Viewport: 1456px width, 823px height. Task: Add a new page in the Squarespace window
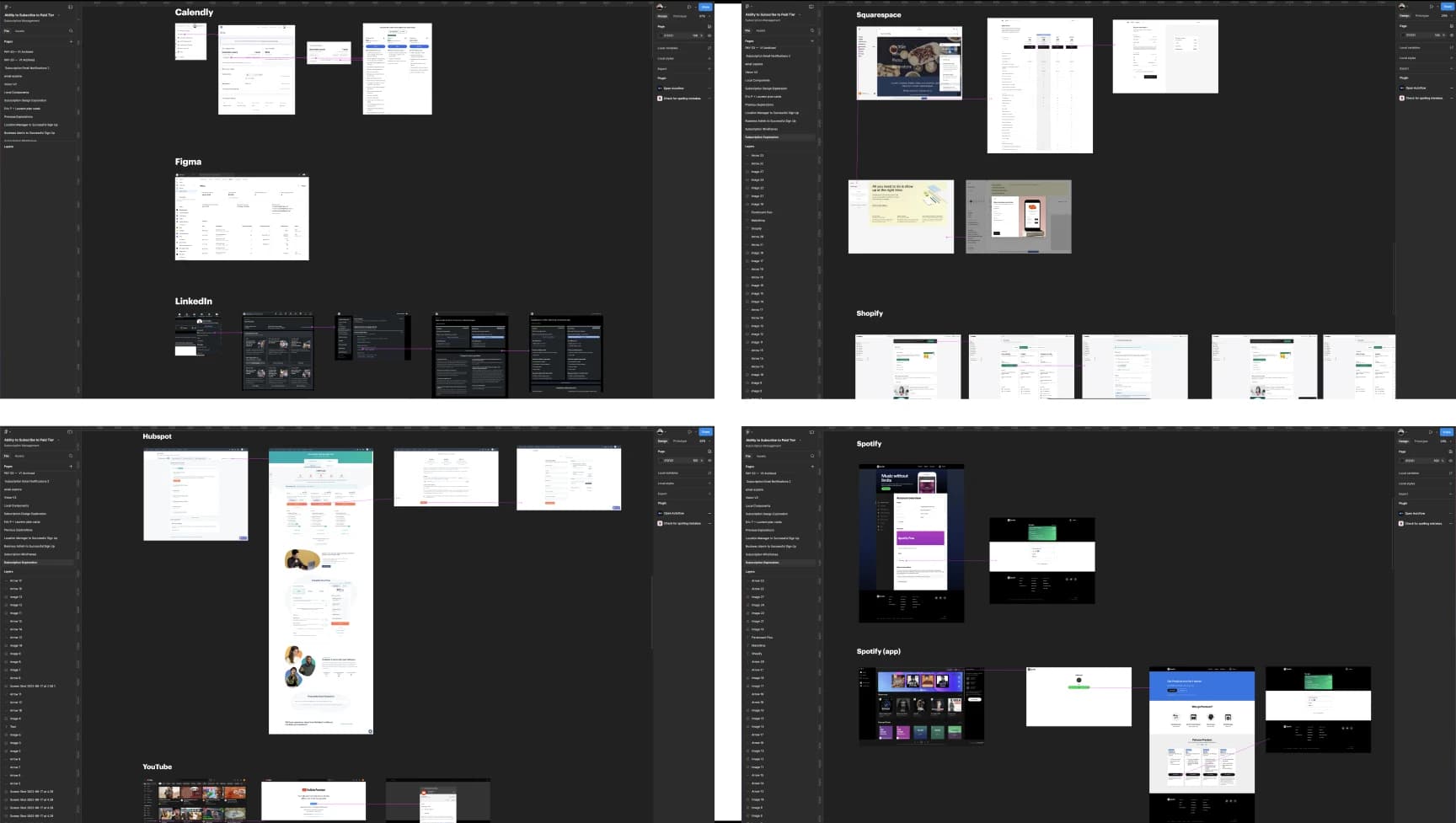(812, 41)
